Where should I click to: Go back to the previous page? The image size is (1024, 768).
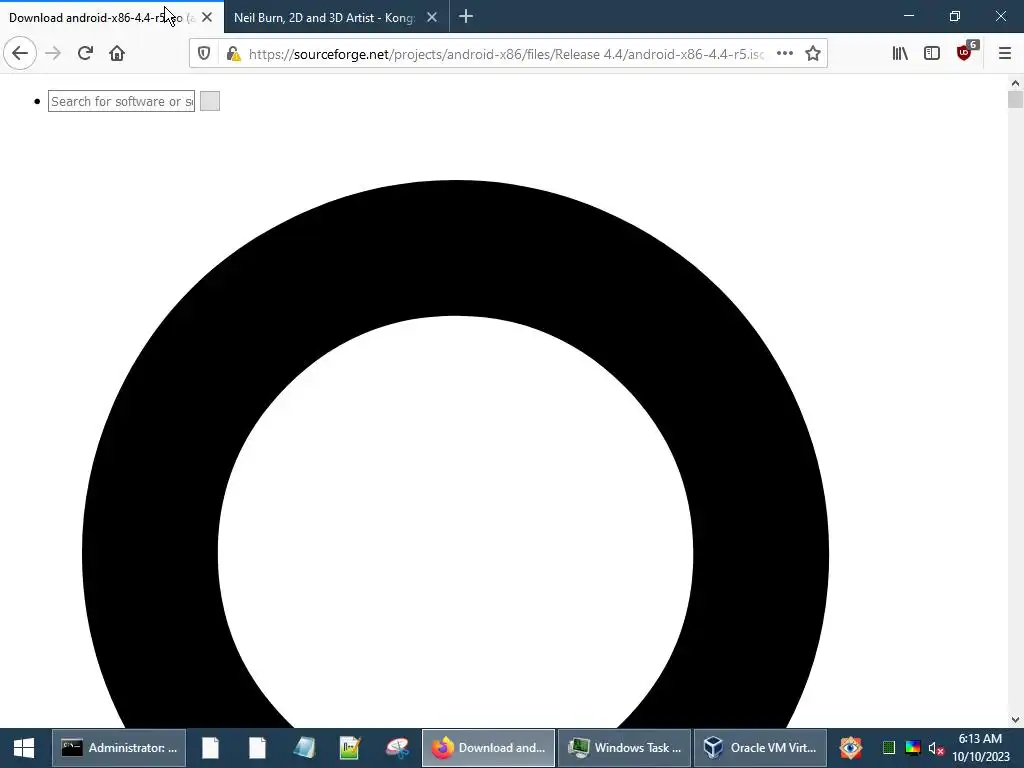pyautogui.click(x=20, y=53)
